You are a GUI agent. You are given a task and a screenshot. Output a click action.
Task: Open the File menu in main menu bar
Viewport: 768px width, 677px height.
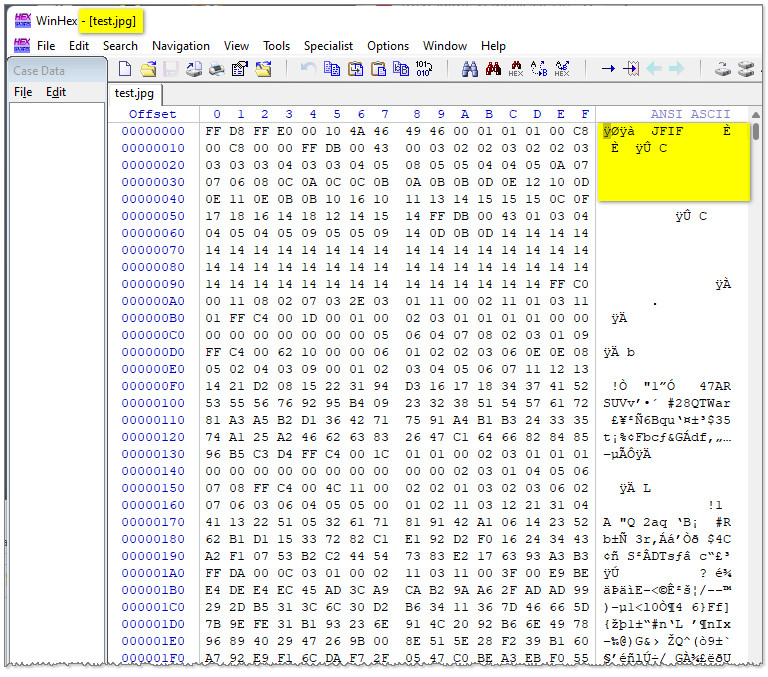coord(46,46)
